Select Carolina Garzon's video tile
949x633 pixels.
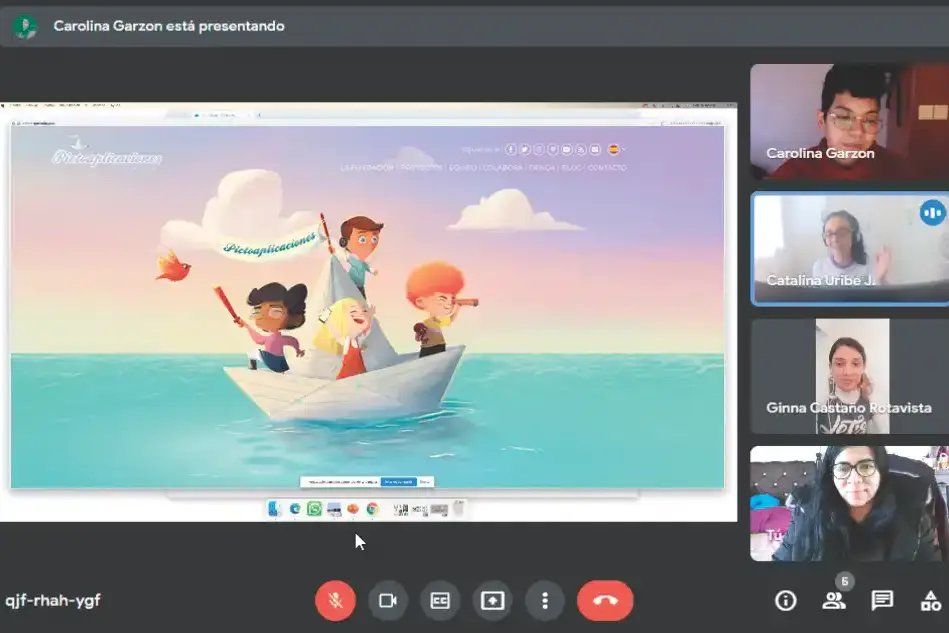pos(850,122)
